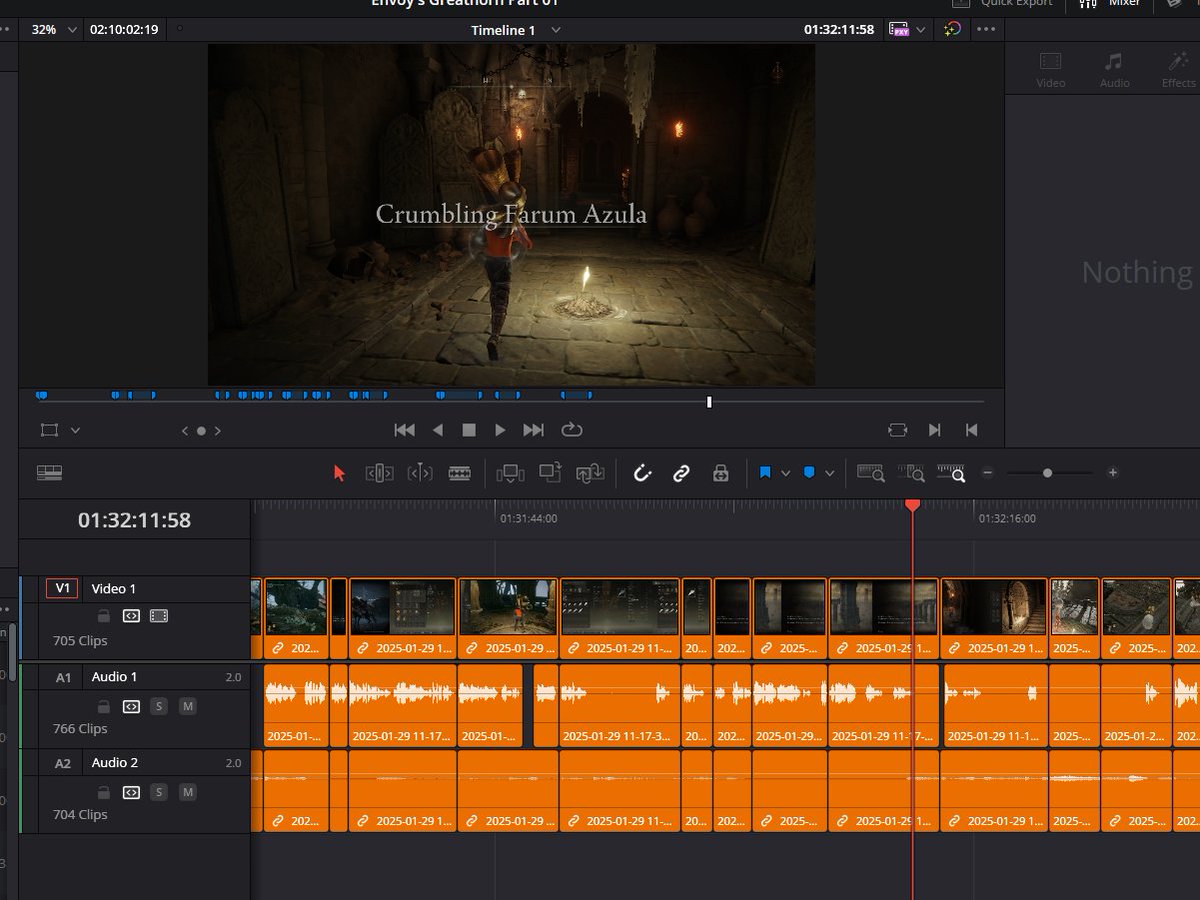Expand the viewer overlay tool dropdown
This screenshot has height=900, width=1200.
point(75,430)
